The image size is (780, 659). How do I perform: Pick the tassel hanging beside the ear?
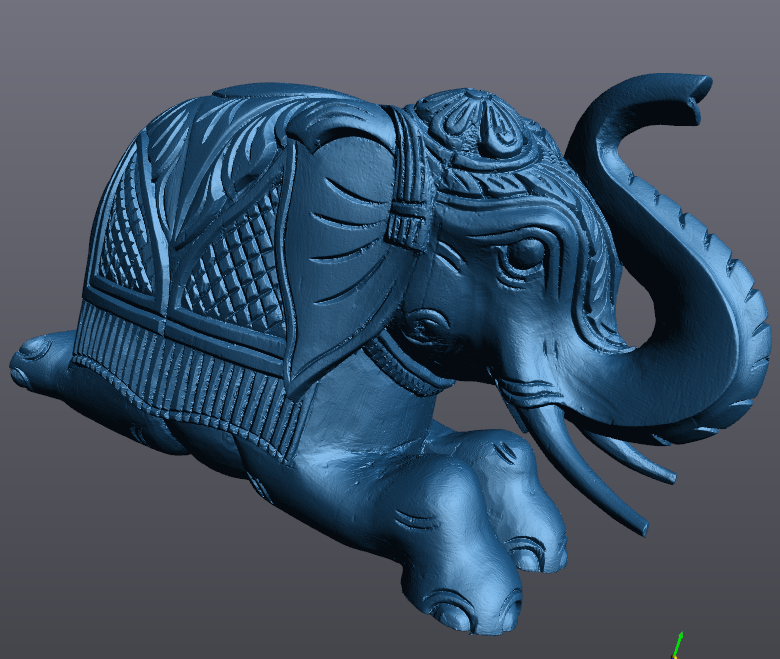point(407,225)
